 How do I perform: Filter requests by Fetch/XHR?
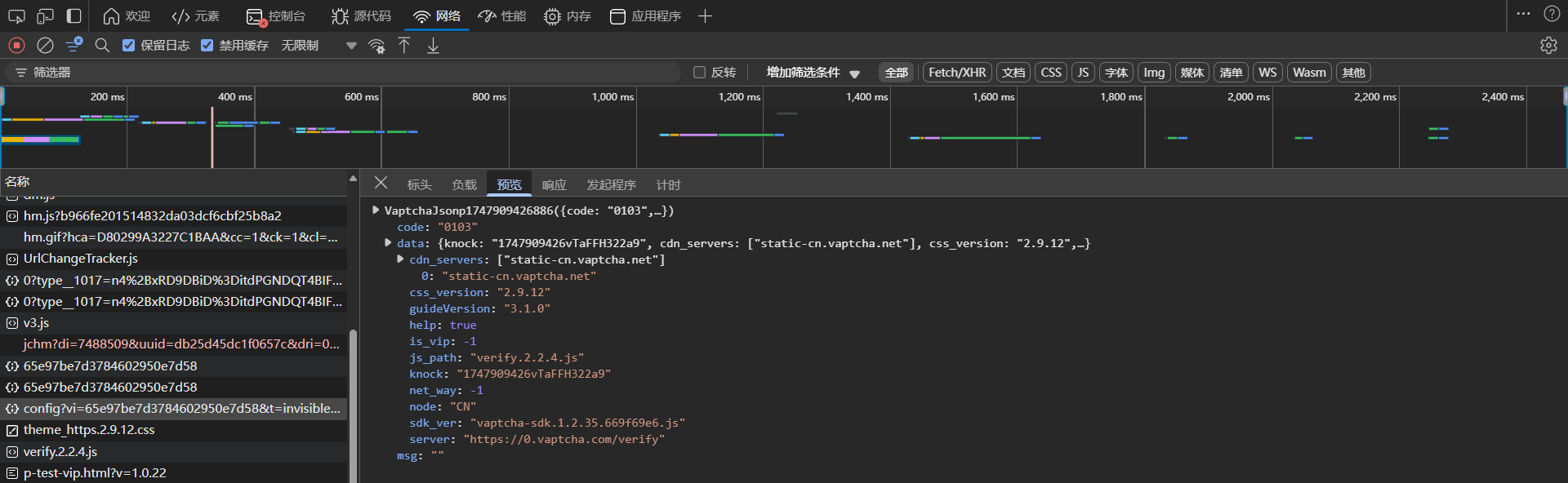click(957, 73)
